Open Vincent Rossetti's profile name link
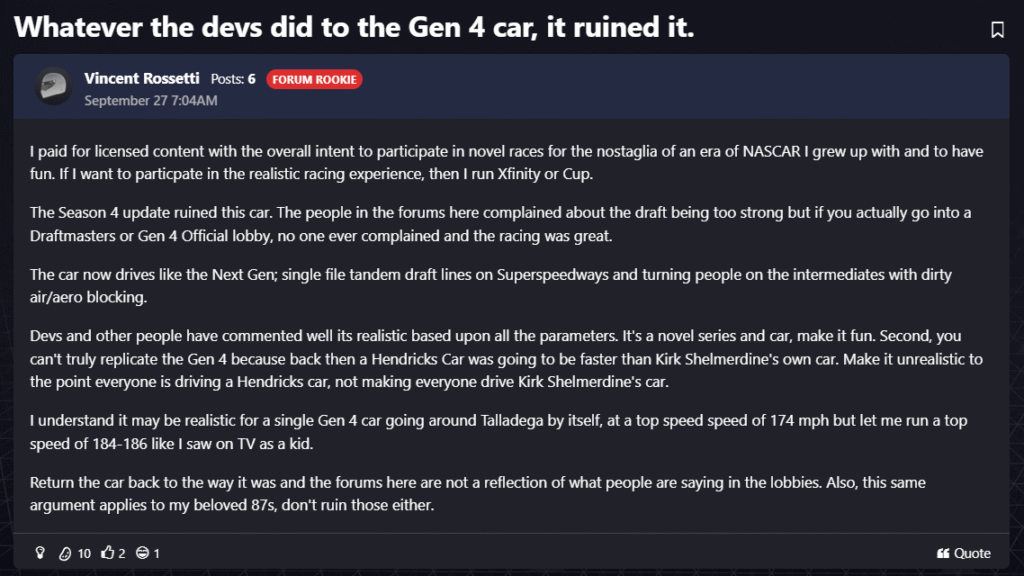This screenshot has height=576, width=1024. point(141,78)
